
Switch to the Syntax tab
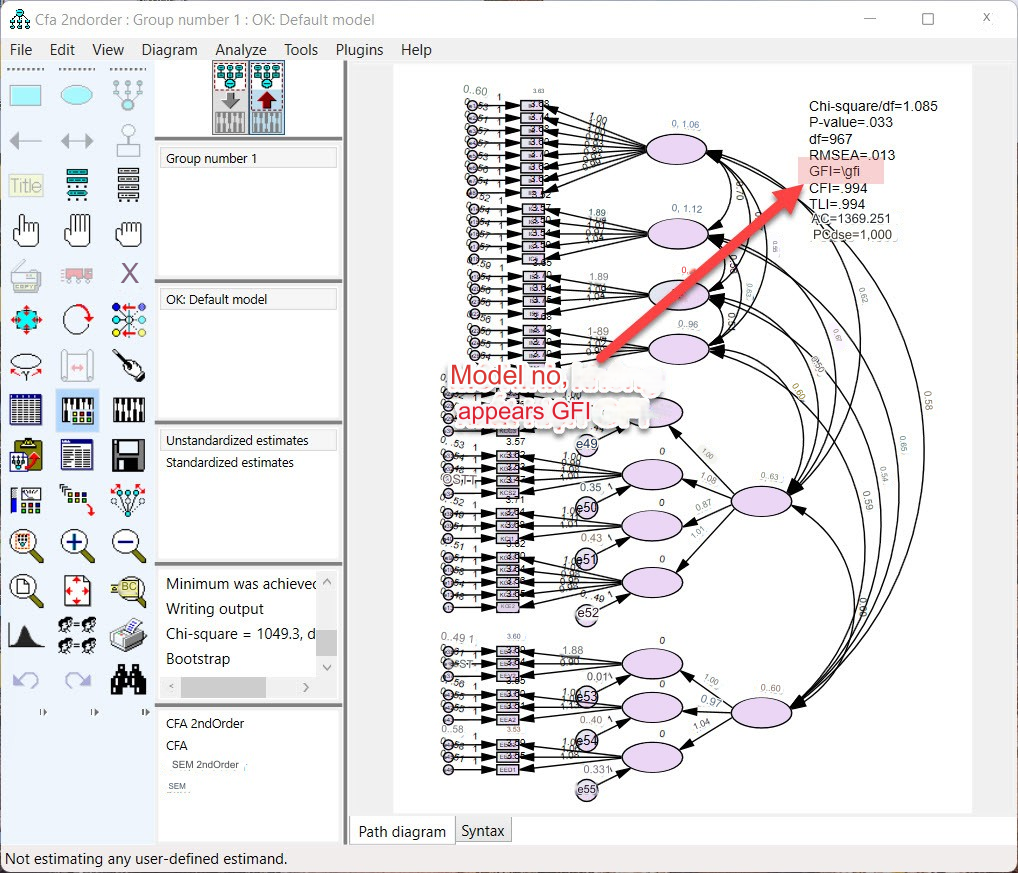pyautogui.click(x=484, y=831)
